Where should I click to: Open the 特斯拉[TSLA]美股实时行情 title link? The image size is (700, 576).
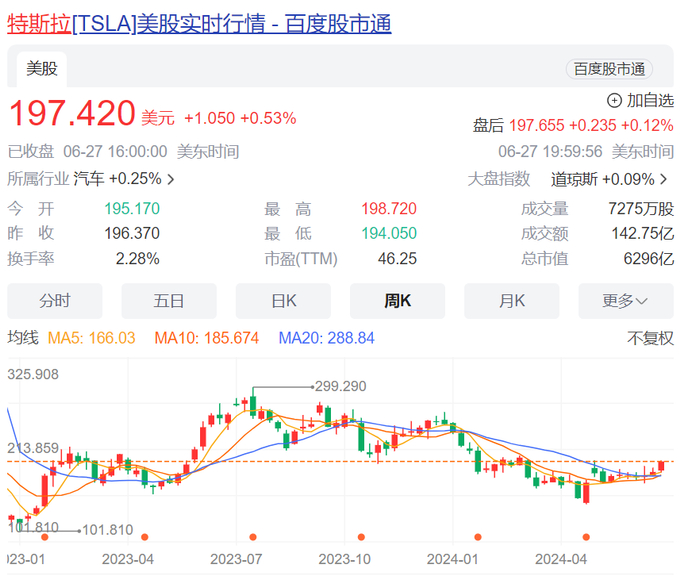[x=199, y=24]
